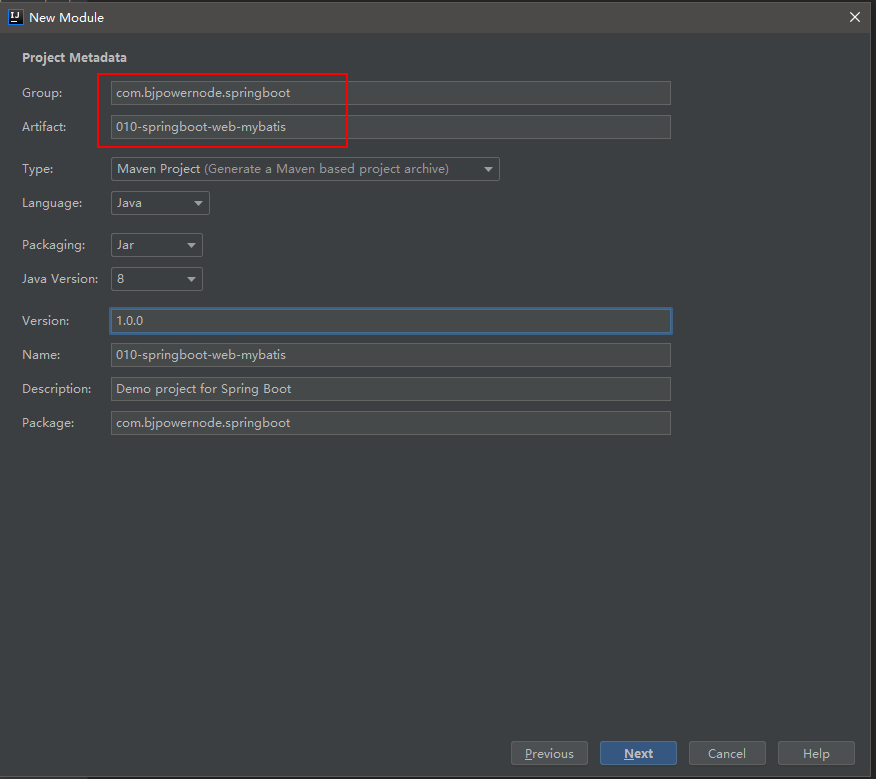Viewport: 876px width, 779px height.
Task: Click into the Group text field
Action: pos(390,93)
